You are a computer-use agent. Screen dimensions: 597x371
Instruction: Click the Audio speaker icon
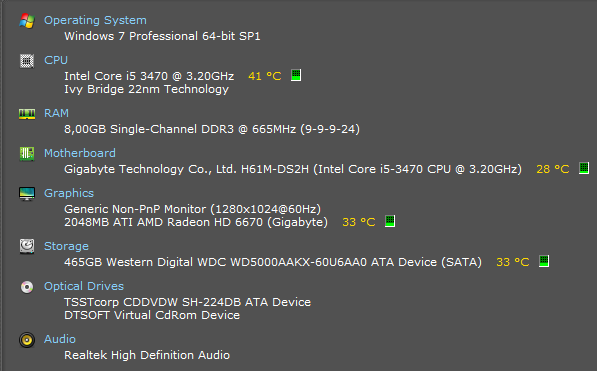27,340
